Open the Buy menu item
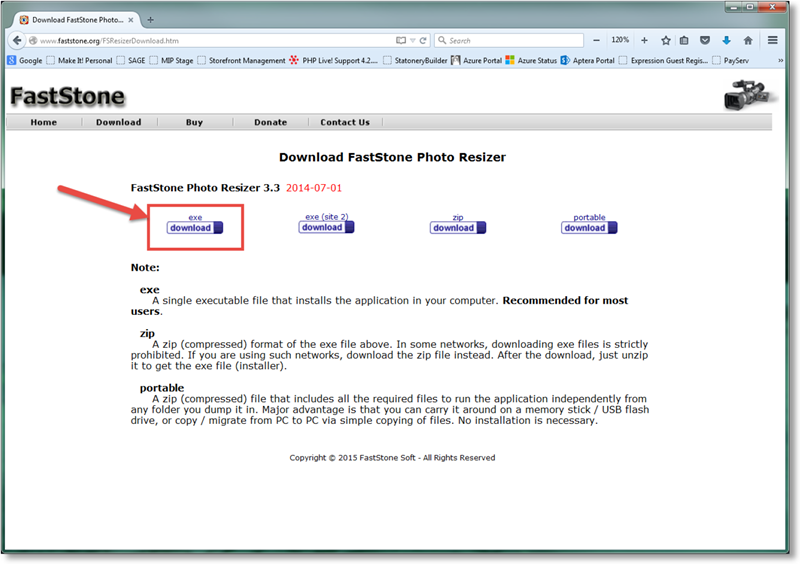 click(x=194, y=122)
